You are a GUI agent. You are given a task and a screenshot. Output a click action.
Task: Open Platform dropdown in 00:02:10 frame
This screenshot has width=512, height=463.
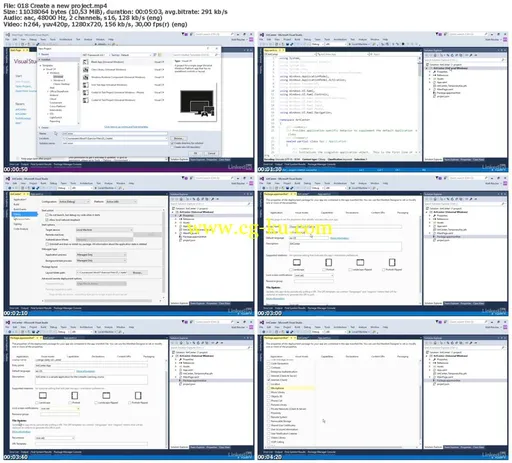(121, 202)
